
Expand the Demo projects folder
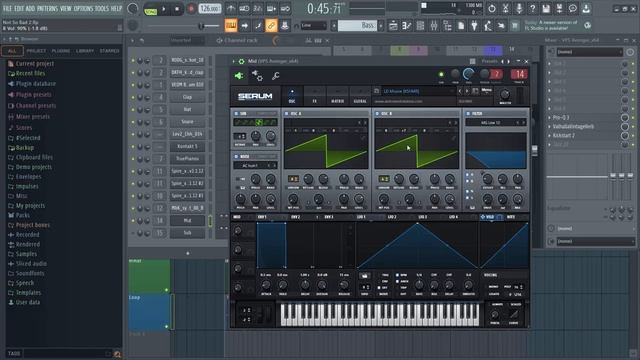pyautogui.click(x=33, y=167)
